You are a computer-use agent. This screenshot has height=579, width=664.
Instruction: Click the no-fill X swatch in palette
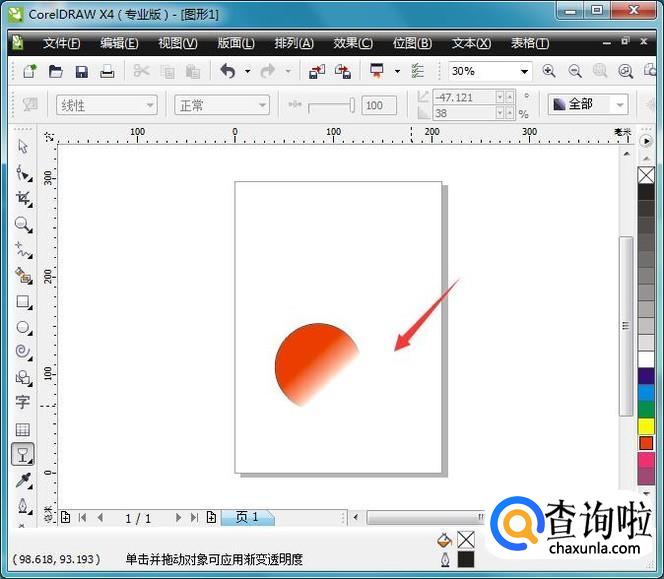click(x=646, y=176)
